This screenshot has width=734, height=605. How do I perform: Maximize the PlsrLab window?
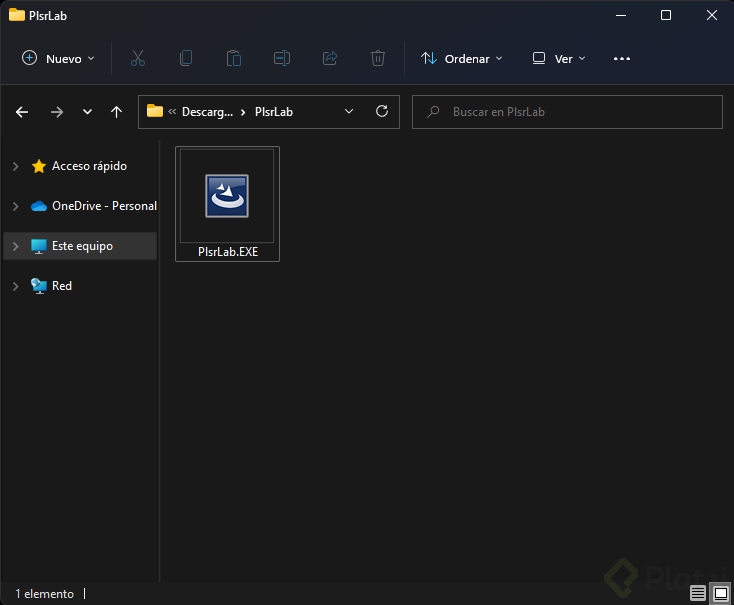(x=666, y=15)
